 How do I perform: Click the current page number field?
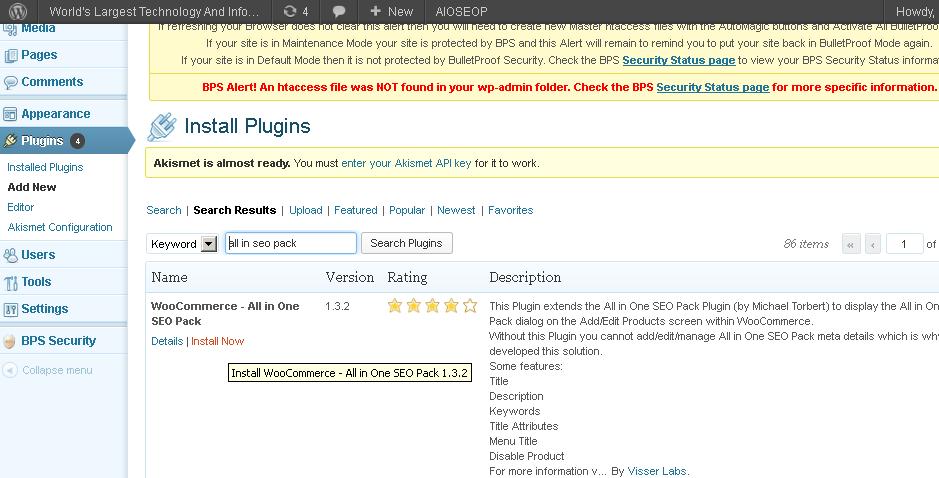pos(904,244)
